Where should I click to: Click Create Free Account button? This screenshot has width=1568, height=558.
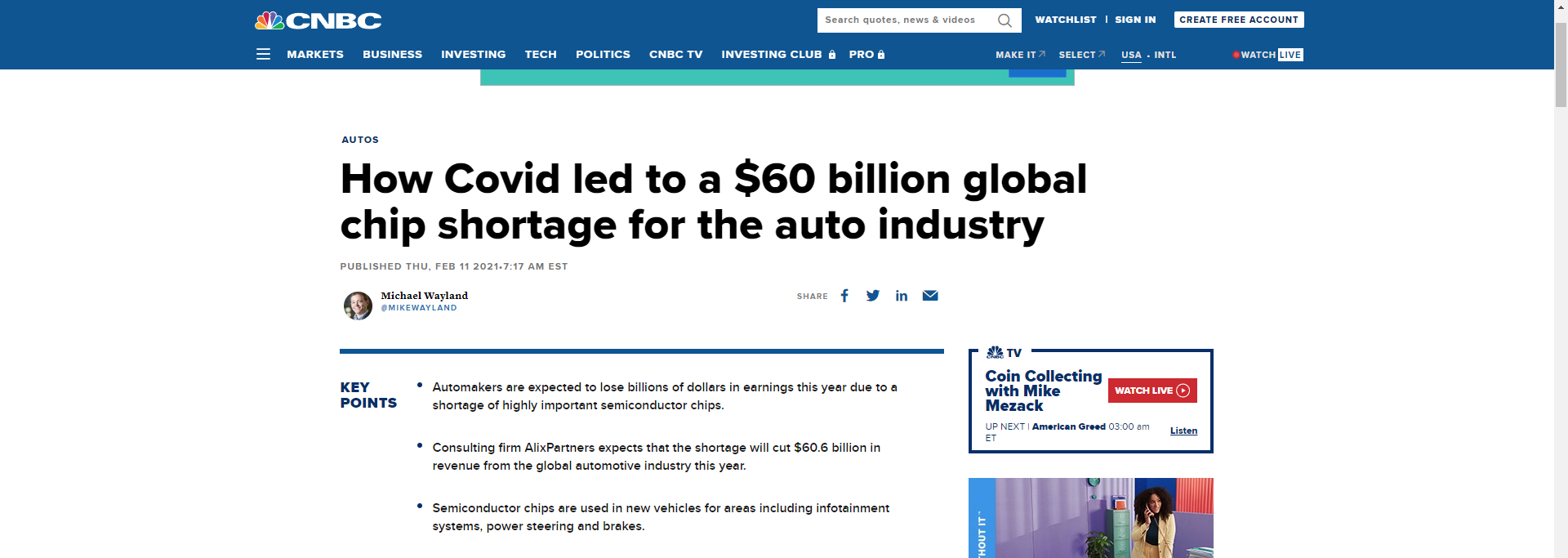[1238, 20]
